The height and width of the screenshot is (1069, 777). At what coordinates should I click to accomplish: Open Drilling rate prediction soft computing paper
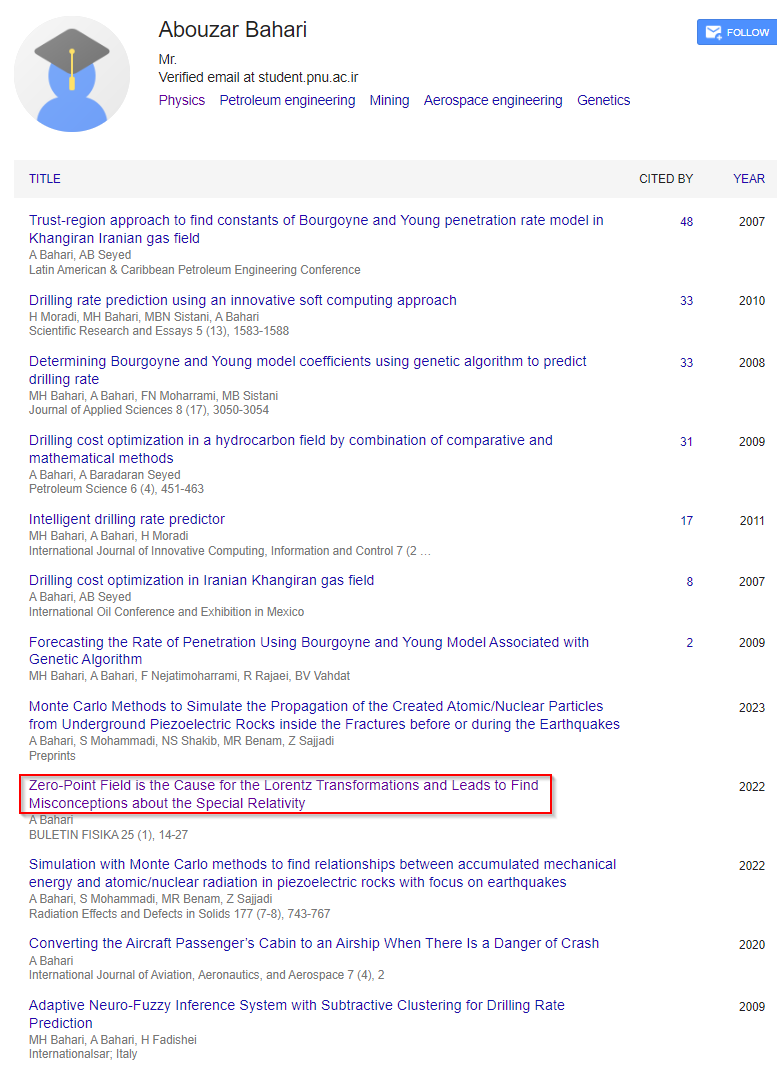(242, 300)
